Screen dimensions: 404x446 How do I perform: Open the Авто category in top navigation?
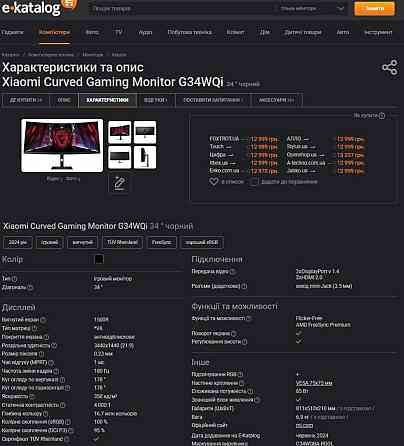click(343, 32)
